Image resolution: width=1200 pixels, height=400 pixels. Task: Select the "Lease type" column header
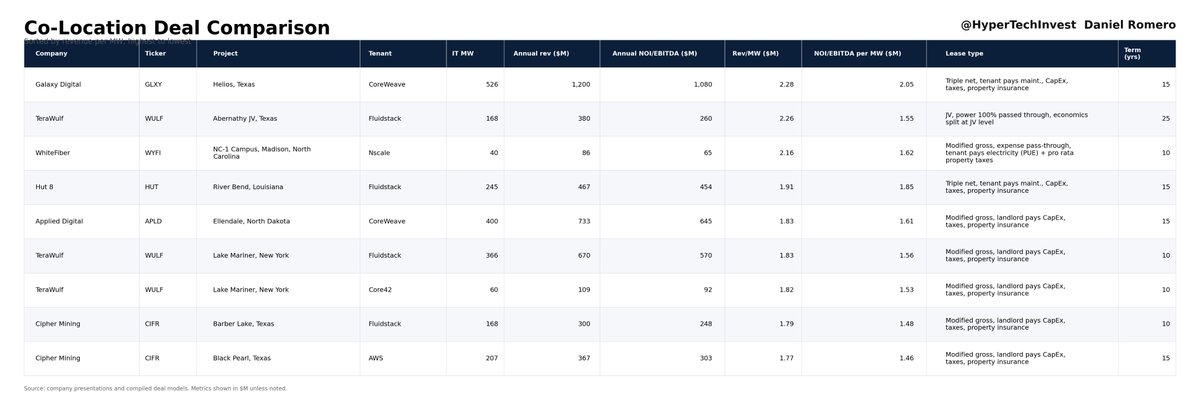[x=964, y=53]
